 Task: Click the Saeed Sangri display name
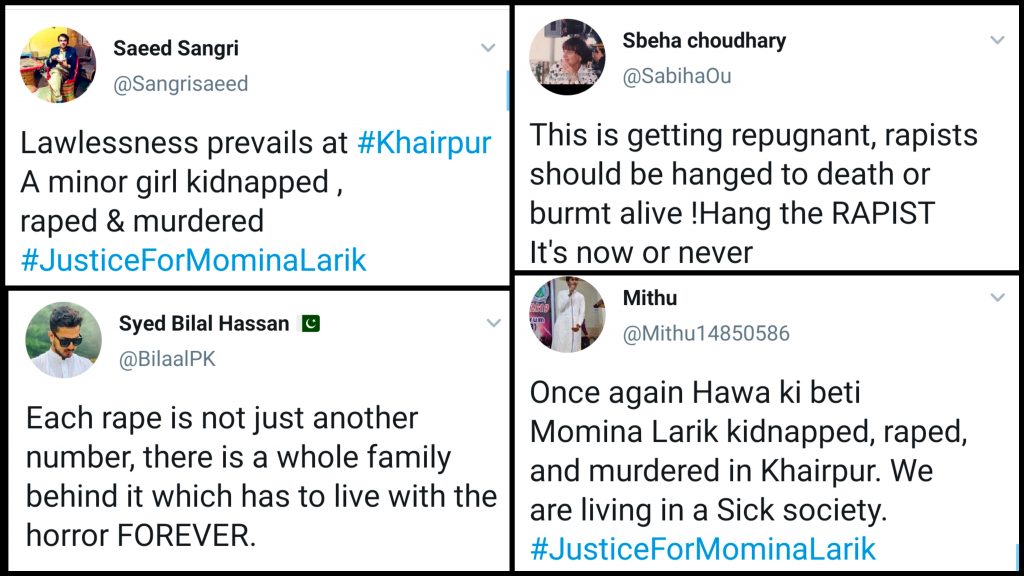[176, 48]
